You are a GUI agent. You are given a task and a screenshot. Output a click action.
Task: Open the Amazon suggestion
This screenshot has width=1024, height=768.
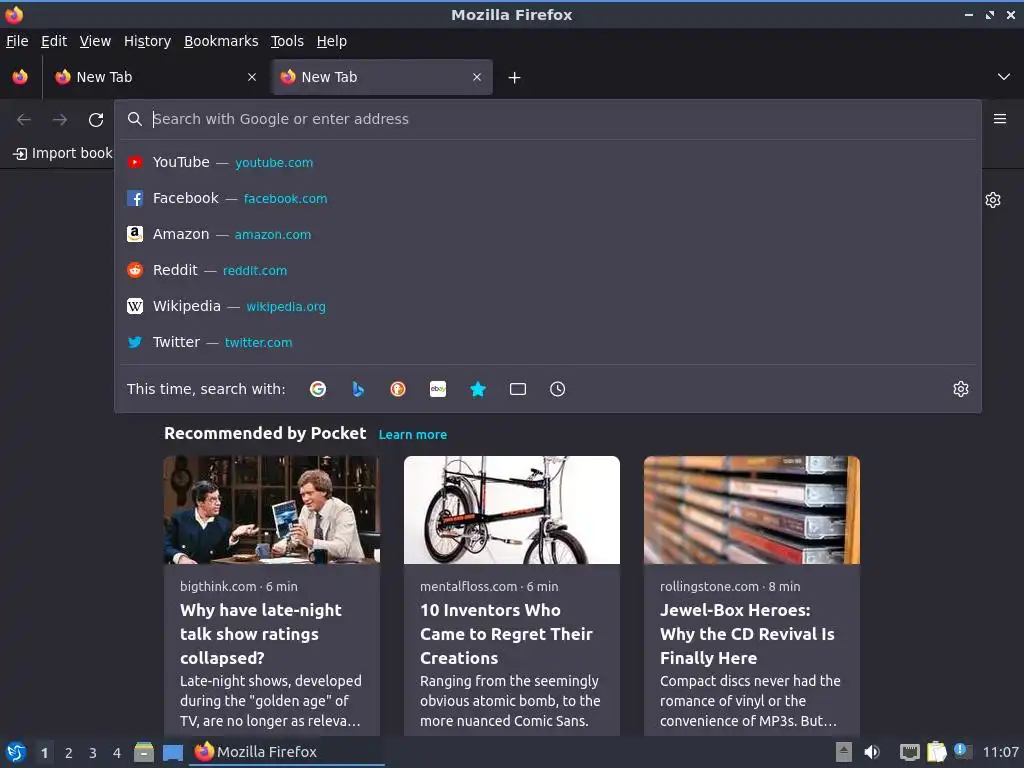(547, 234)
